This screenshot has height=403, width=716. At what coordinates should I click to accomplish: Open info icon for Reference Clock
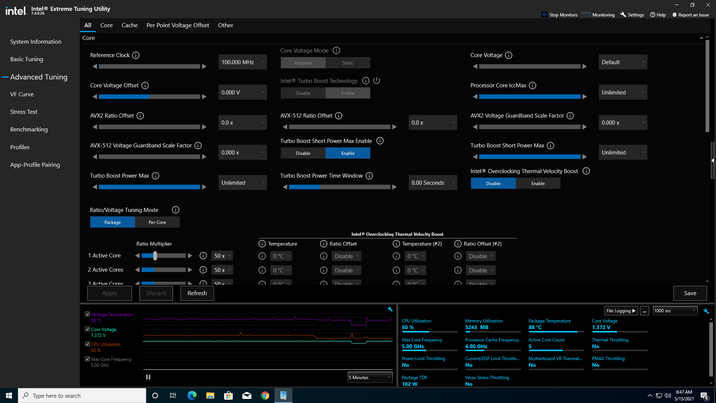[136, 55]
